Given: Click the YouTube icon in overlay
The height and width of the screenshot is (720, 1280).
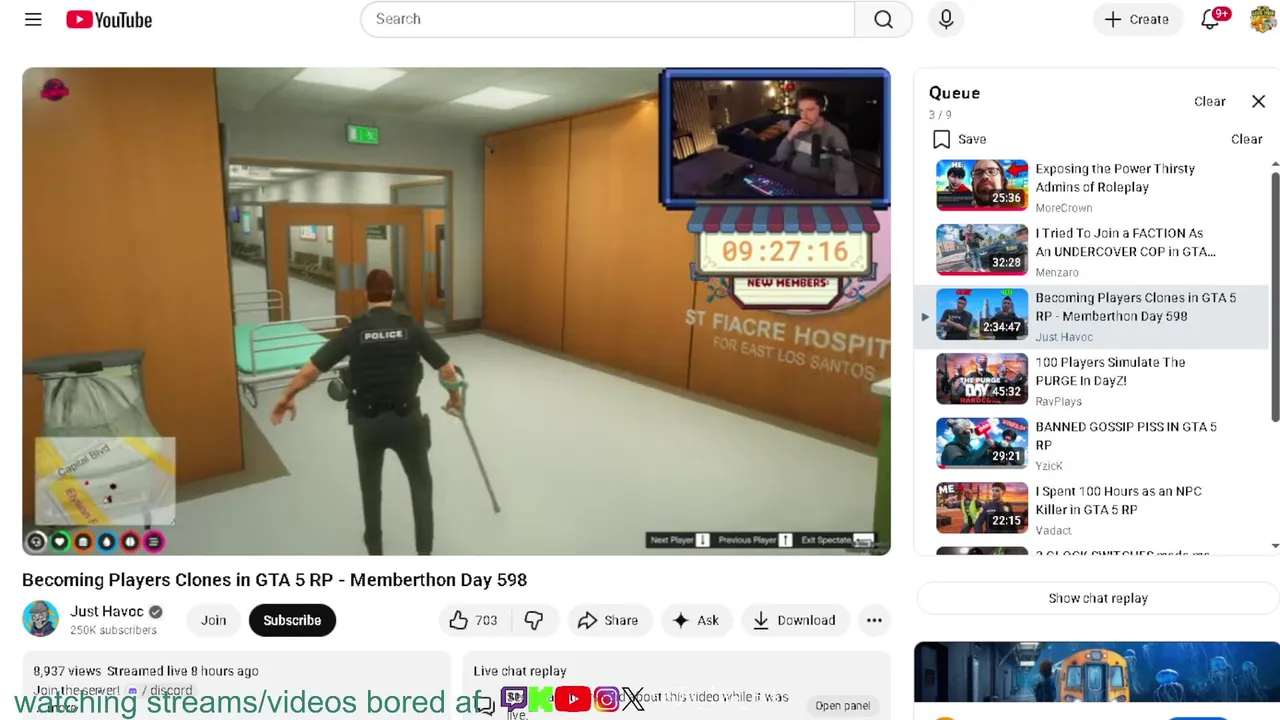Looking at the screenshot, I should (x=573, y=698).
